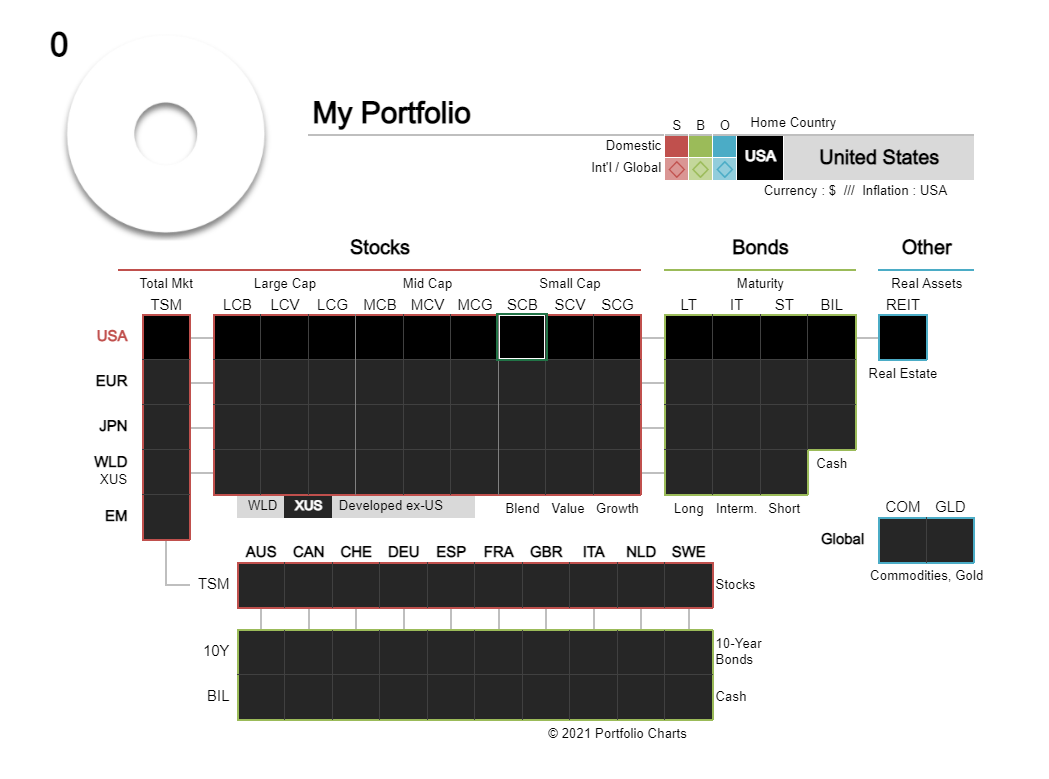1049x779 pixels.
Task: Select the USA LCV large cap value cell
Action: tap(284, 337)
